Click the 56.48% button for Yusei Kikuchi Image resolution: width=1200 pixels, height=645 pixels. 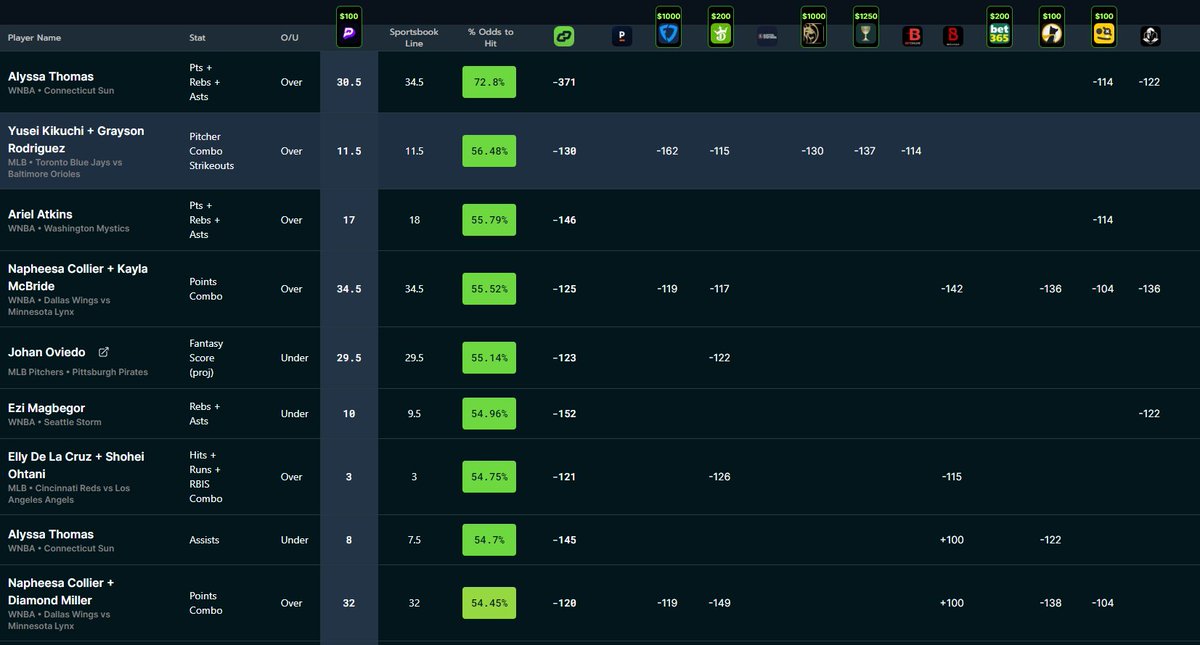pos(488,150)
